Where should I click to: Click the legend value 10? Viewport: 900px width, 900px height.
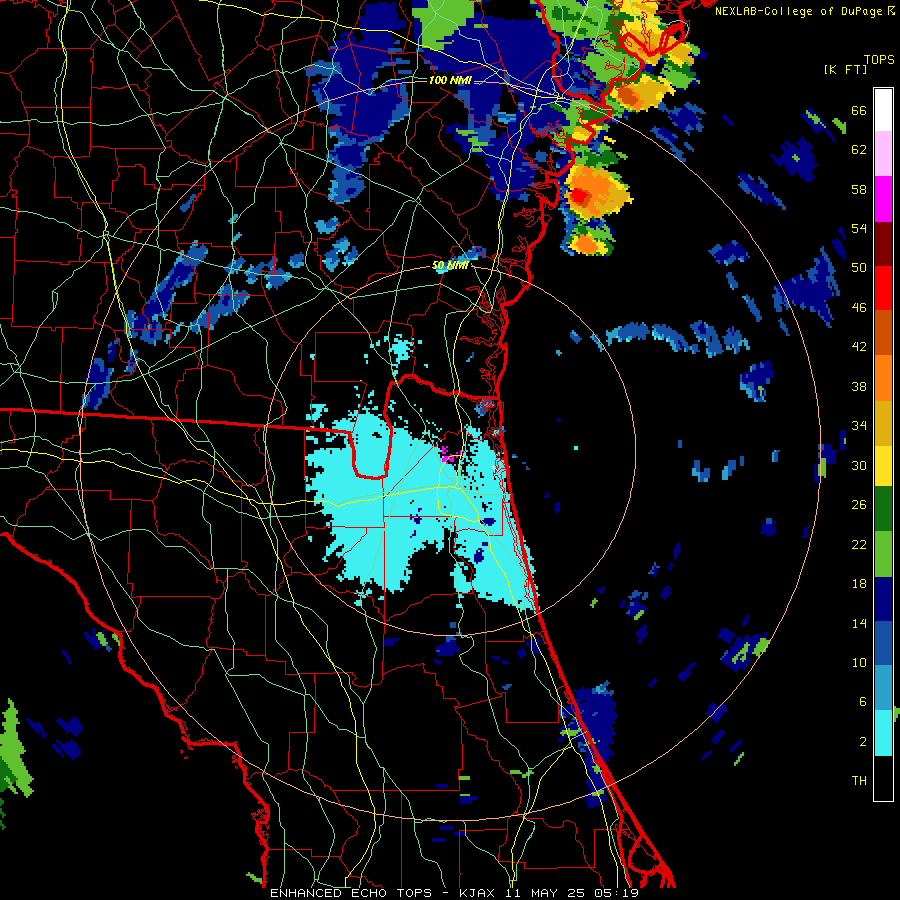point(859,662)
